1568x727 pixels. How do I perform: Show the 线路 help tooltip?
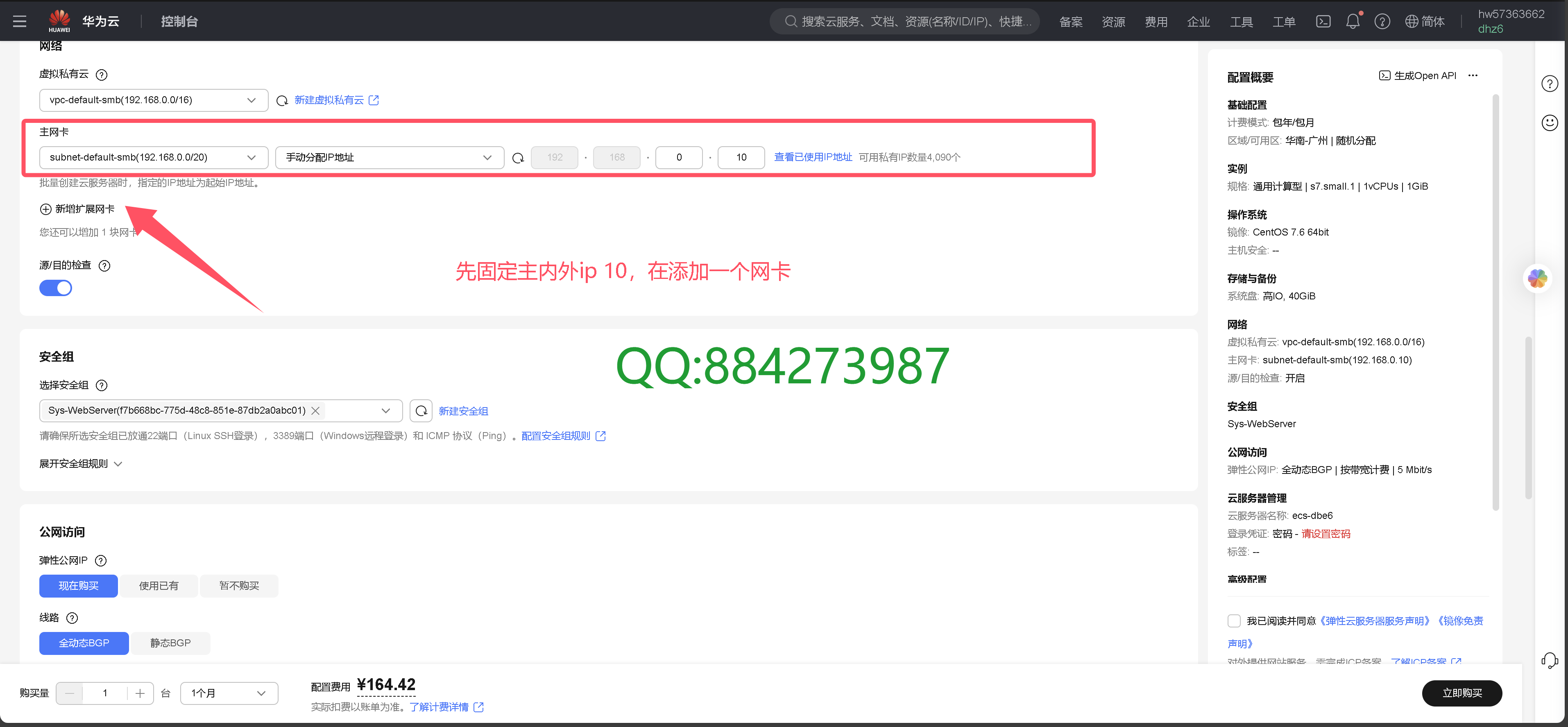point(72,618)
